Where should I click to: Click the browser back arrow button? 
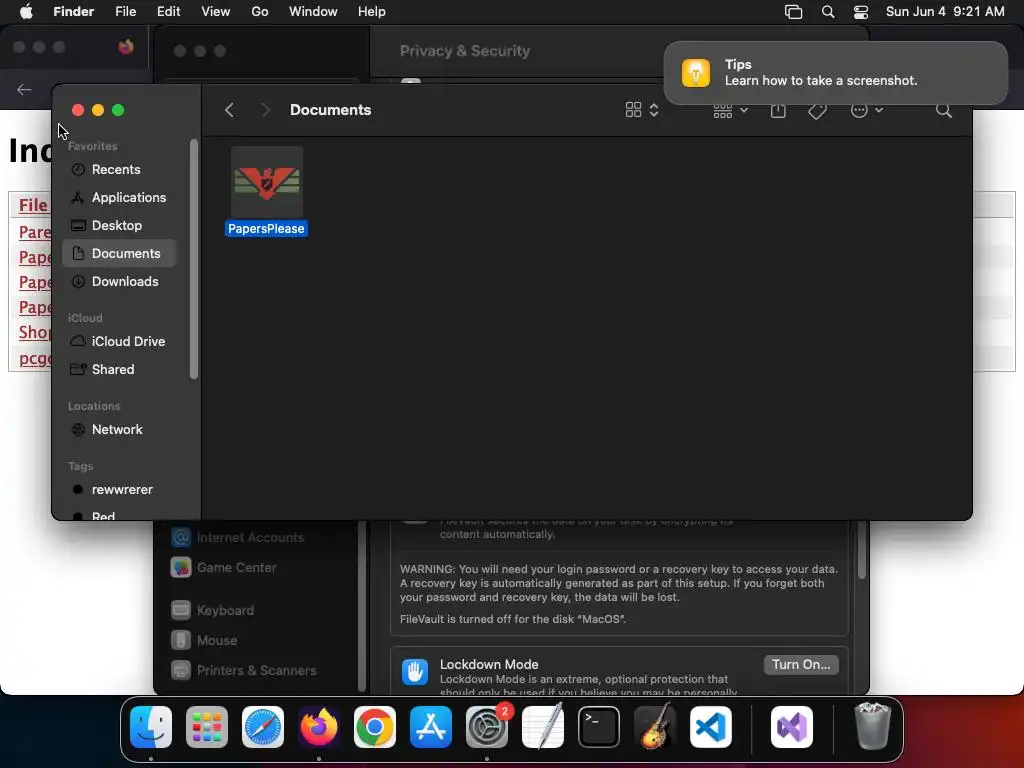coord(24,89)
